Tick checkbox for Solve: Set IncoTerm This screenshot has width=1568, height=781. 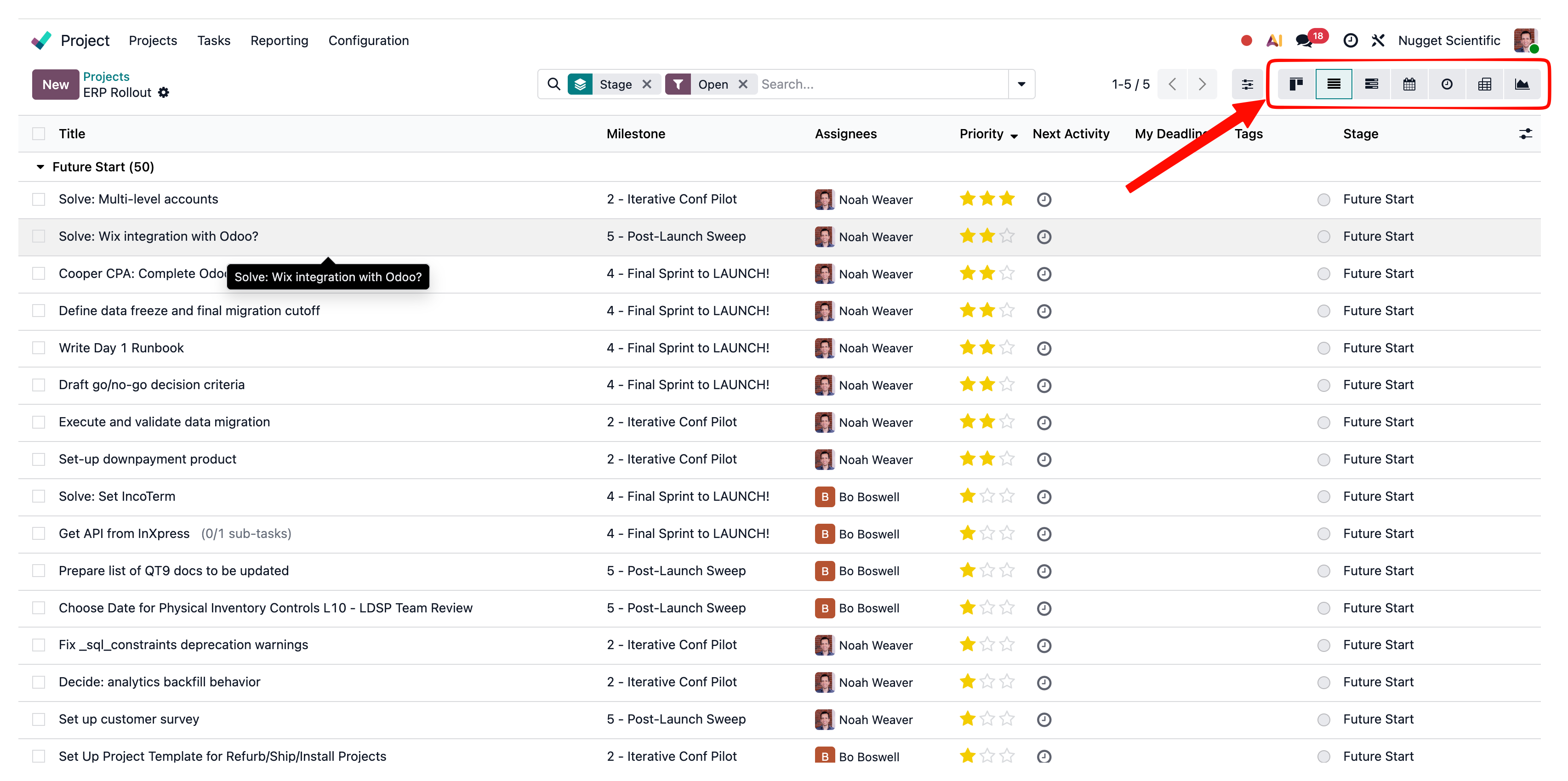39,496
